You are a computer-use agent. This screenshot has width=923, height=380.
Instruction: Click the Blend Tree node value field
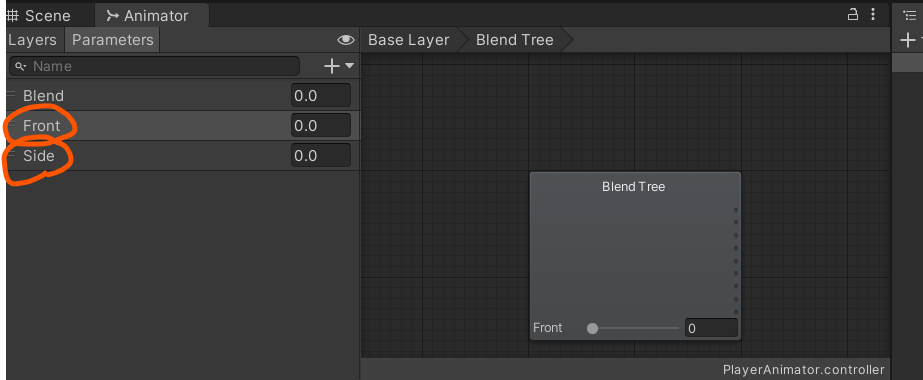(x=711, y=328)
